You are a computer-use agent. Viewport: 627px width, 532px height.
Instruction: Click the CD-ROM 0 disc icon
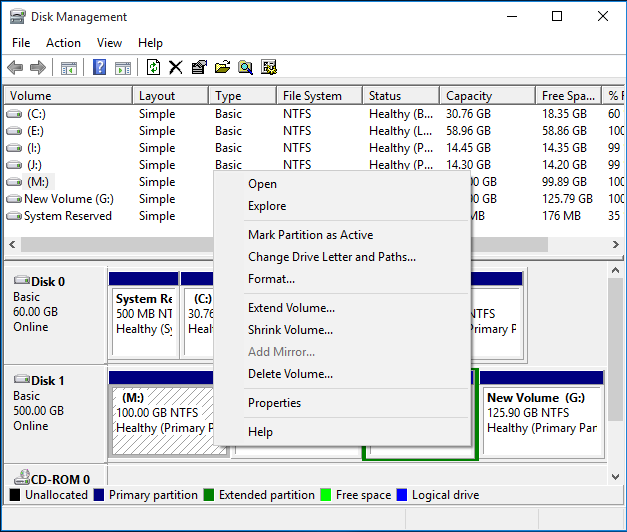pyautogui.click(x=22, y=477)
